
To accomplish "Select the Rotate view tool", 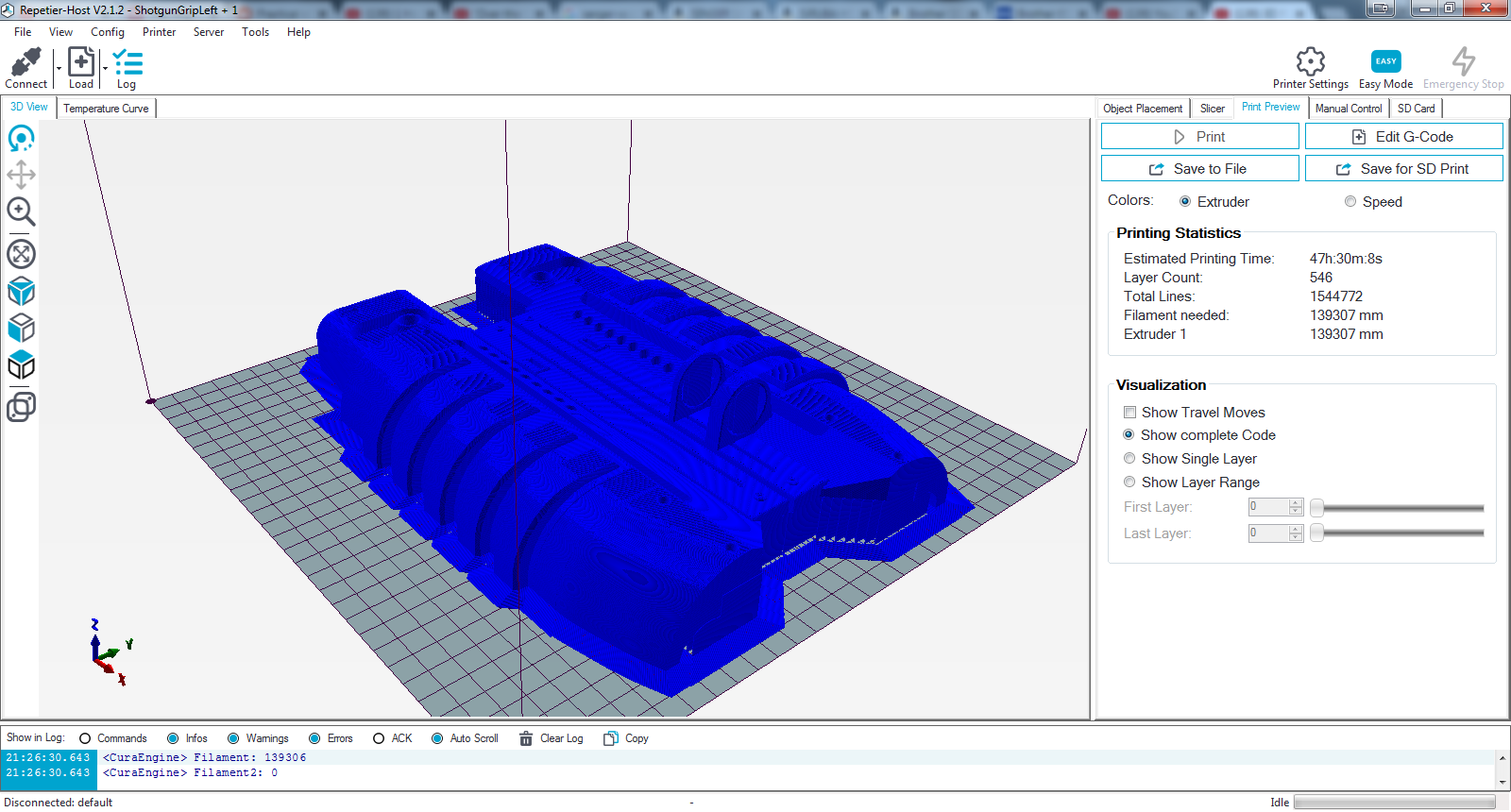I will point(21,139).
